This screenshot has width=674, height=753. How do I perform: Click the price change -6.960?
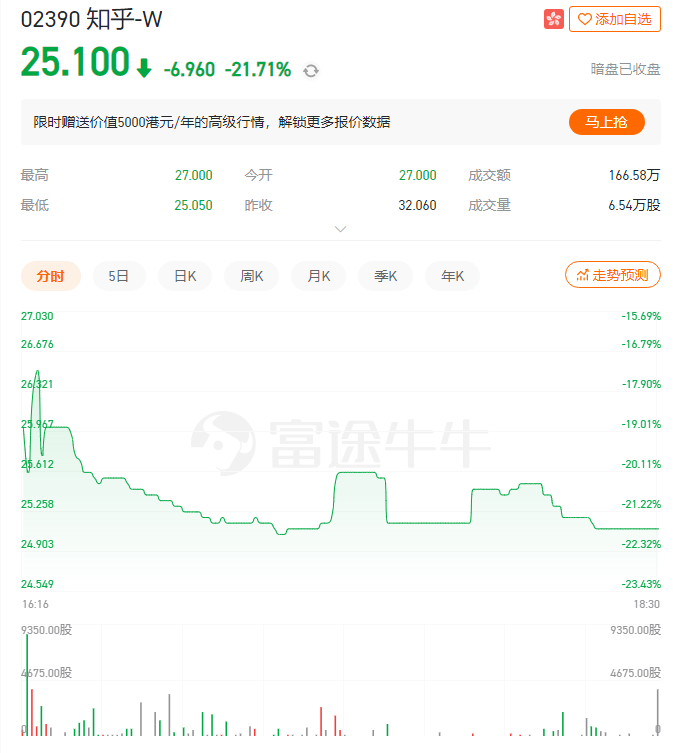pyautogui.click(x=189, y=70)
